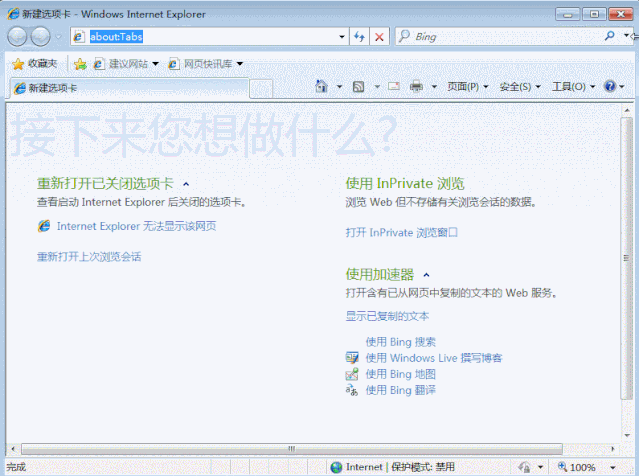Viewport: 639px width, 476px height.
Task: Click the horizontal scrollbar thumb
Action: click(292, 449)
